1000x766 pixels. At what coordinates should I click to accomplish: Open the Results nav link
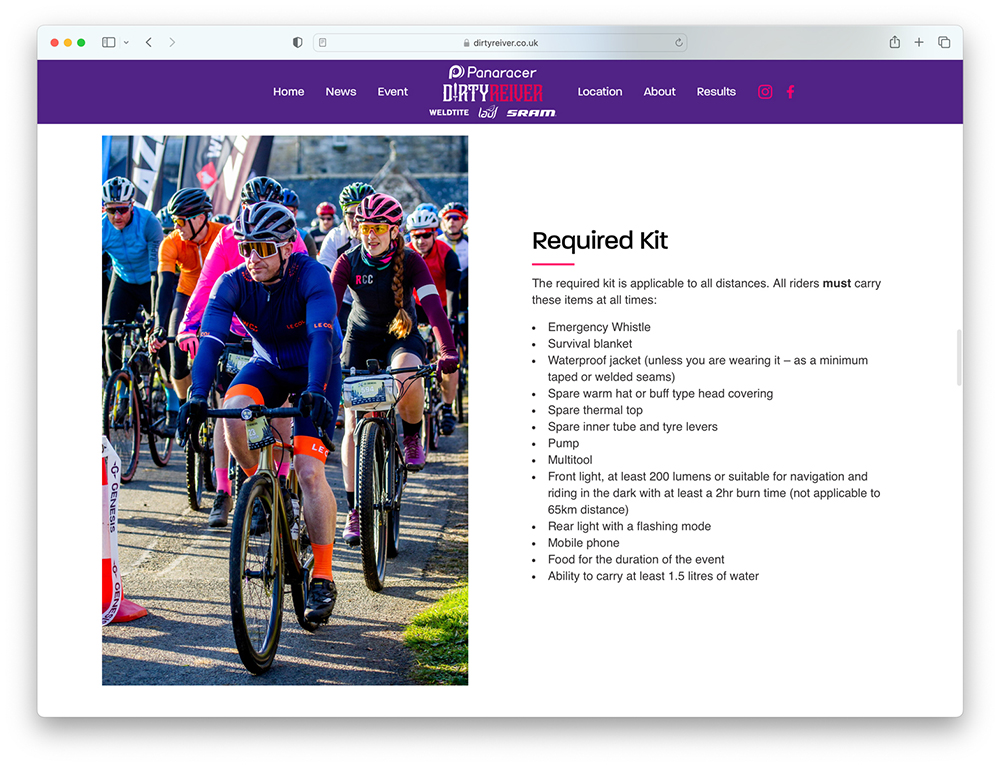[716, 92]
